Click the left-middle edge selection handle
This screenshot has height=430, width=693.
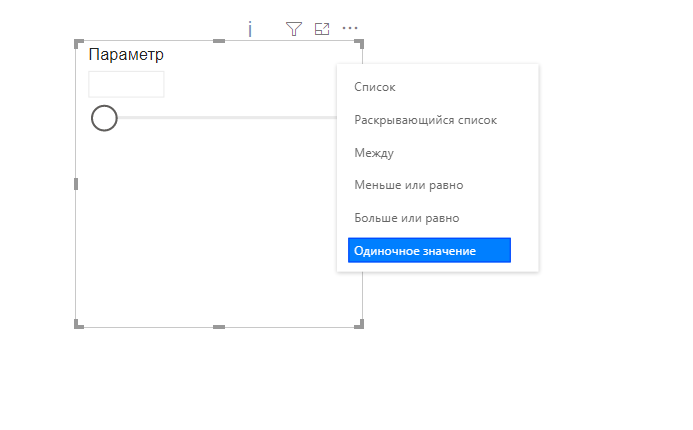click(76, 184)
